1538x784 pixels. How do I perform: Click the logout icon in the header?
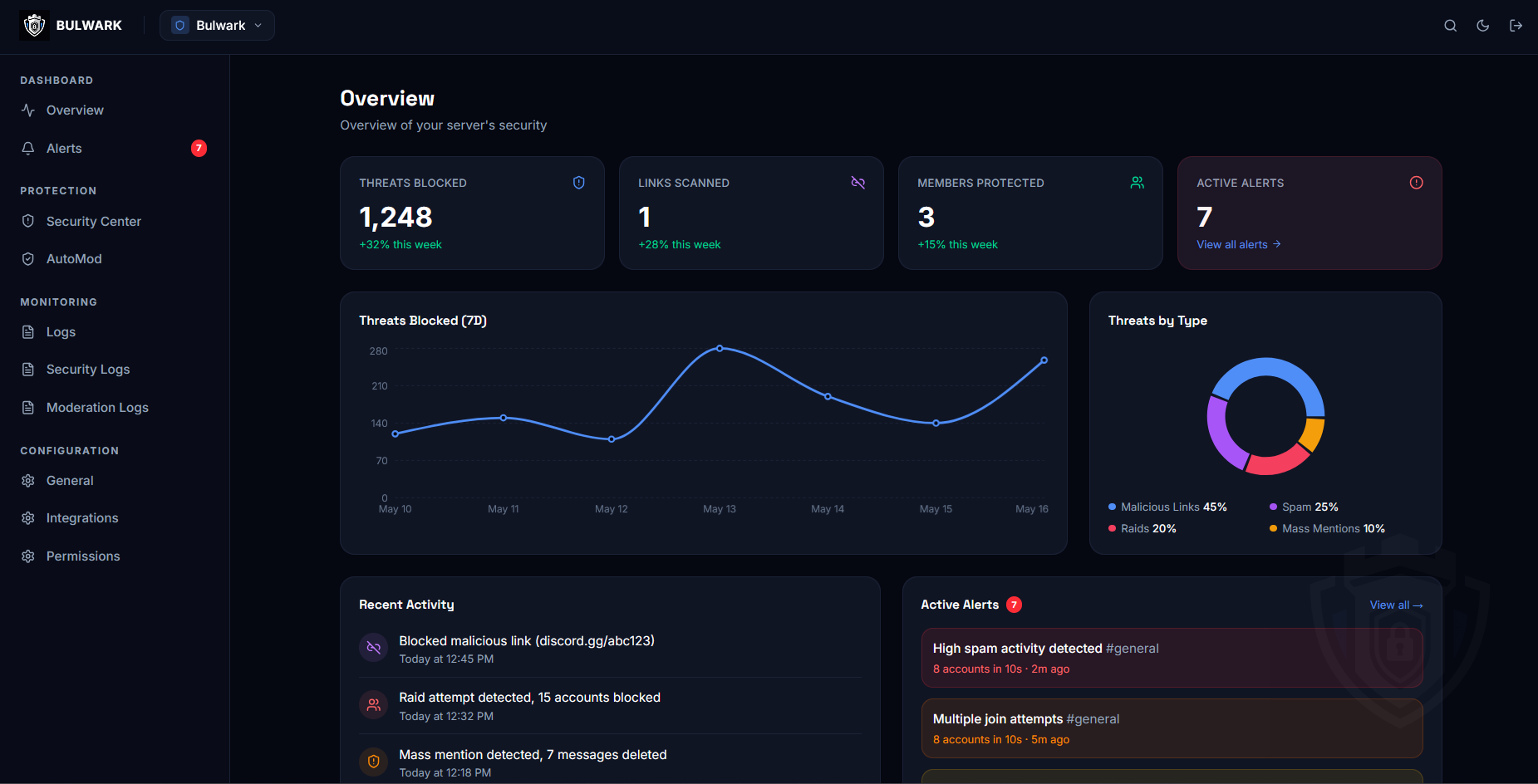tap(1516, 26)
